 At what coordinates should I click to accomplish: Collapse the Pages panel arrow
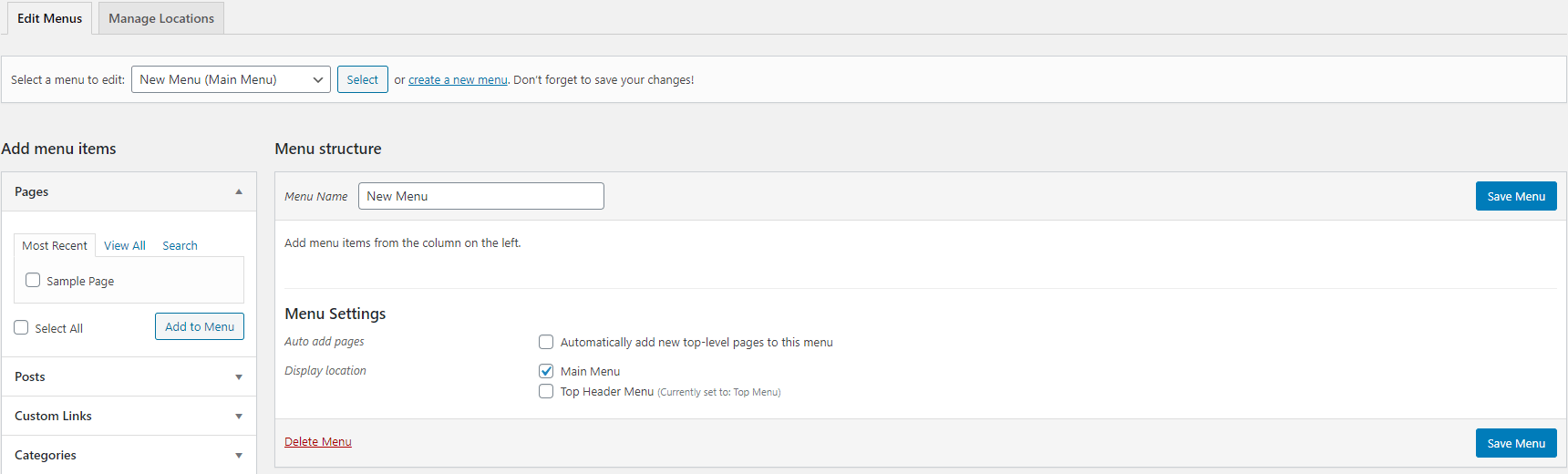click(239, 191)
